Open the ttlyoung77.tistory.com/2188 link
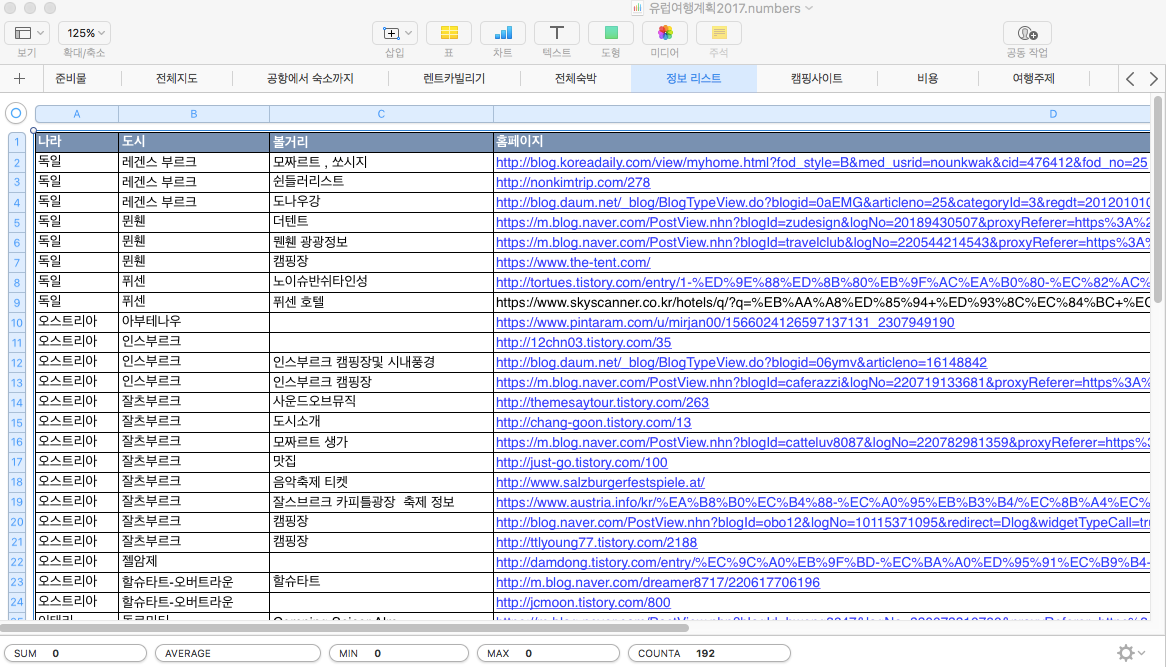This screenshot has height=667, width=1166. (596, 543)
